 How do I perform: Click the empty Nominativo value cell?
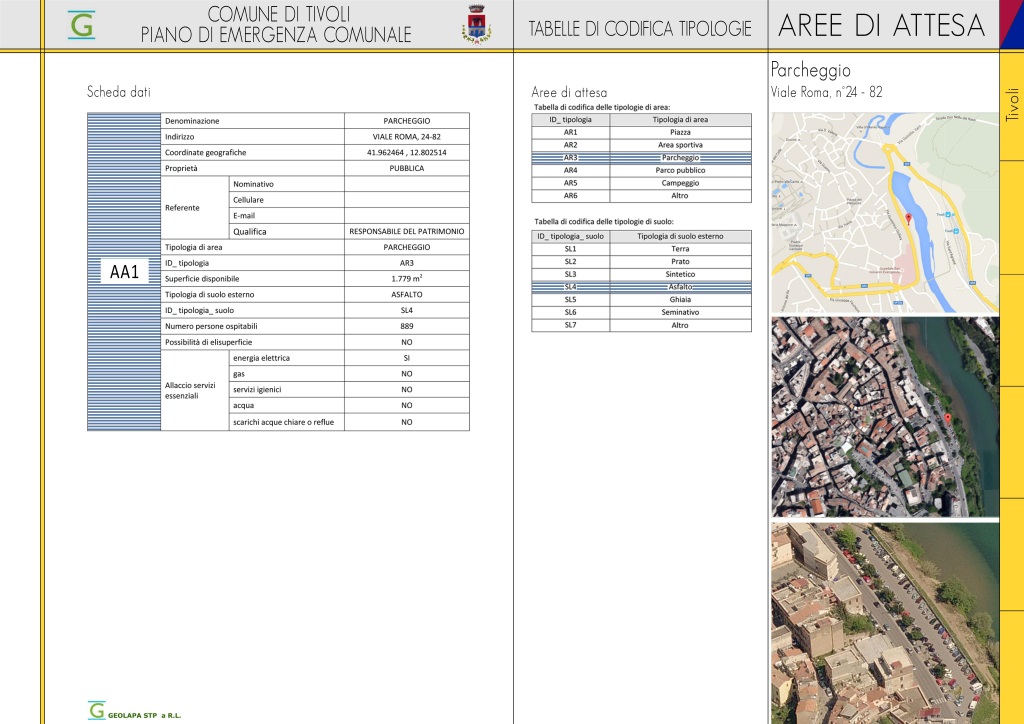(407, 184)
